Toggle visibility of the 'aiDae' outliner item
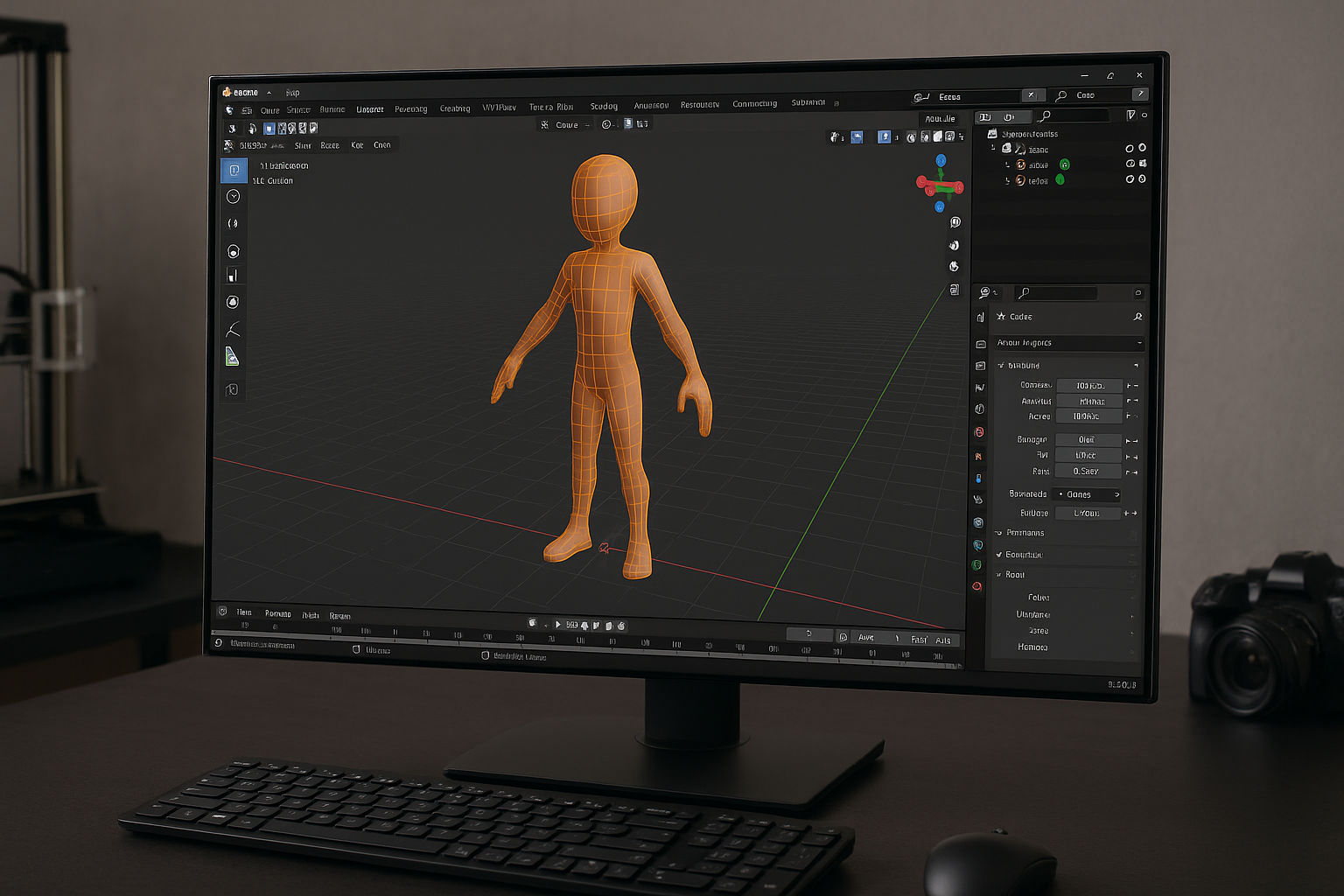The width and height of the screenshot is (1344, 896). click(1130, 164)
